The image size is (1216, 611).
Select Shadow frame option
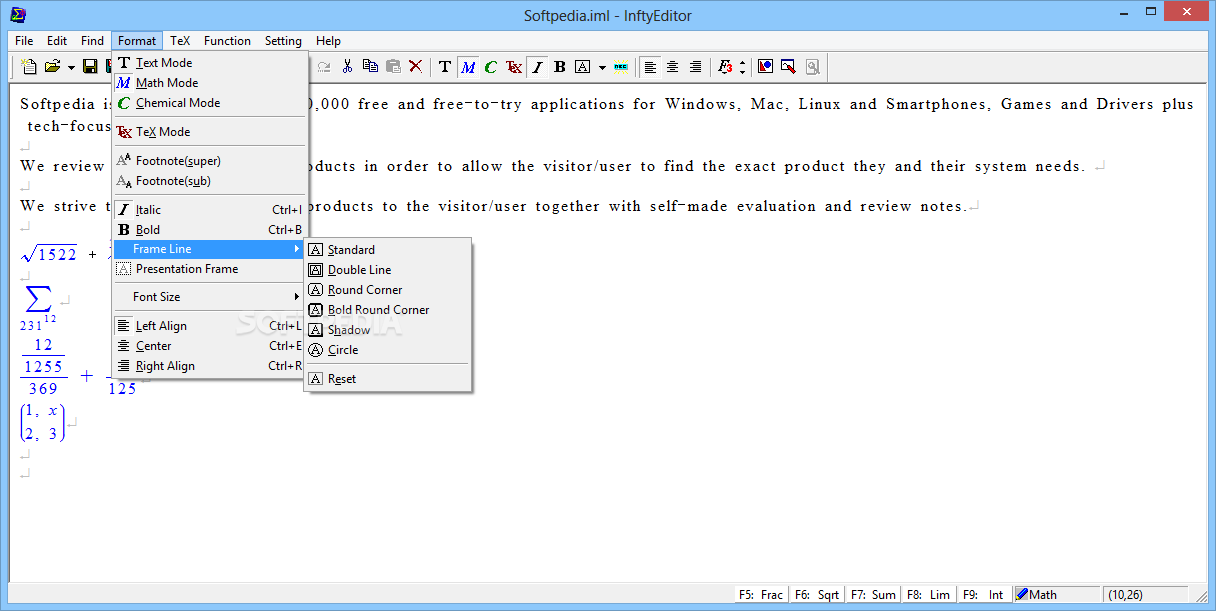point(387,330)
